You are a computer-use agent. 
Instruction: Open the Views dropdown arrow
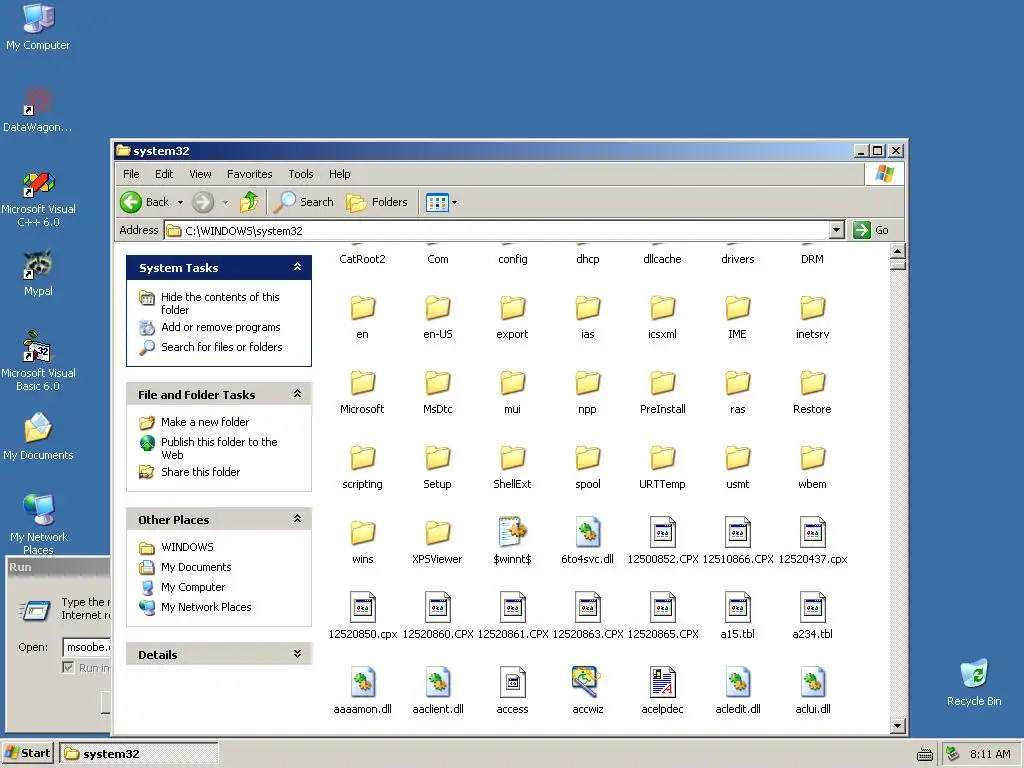click(455, 202)
